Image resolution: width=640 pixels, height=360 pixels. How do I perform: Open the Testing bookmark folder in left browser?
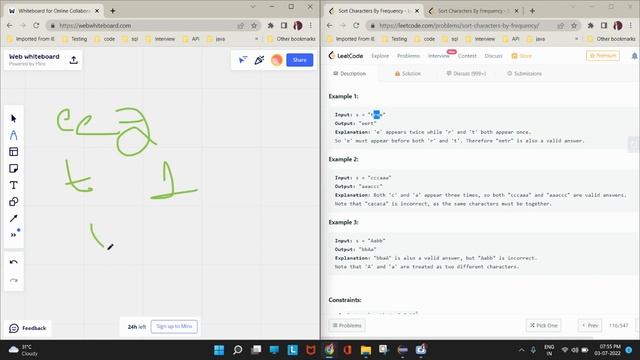pyautogui.click(x=74, y=39)
